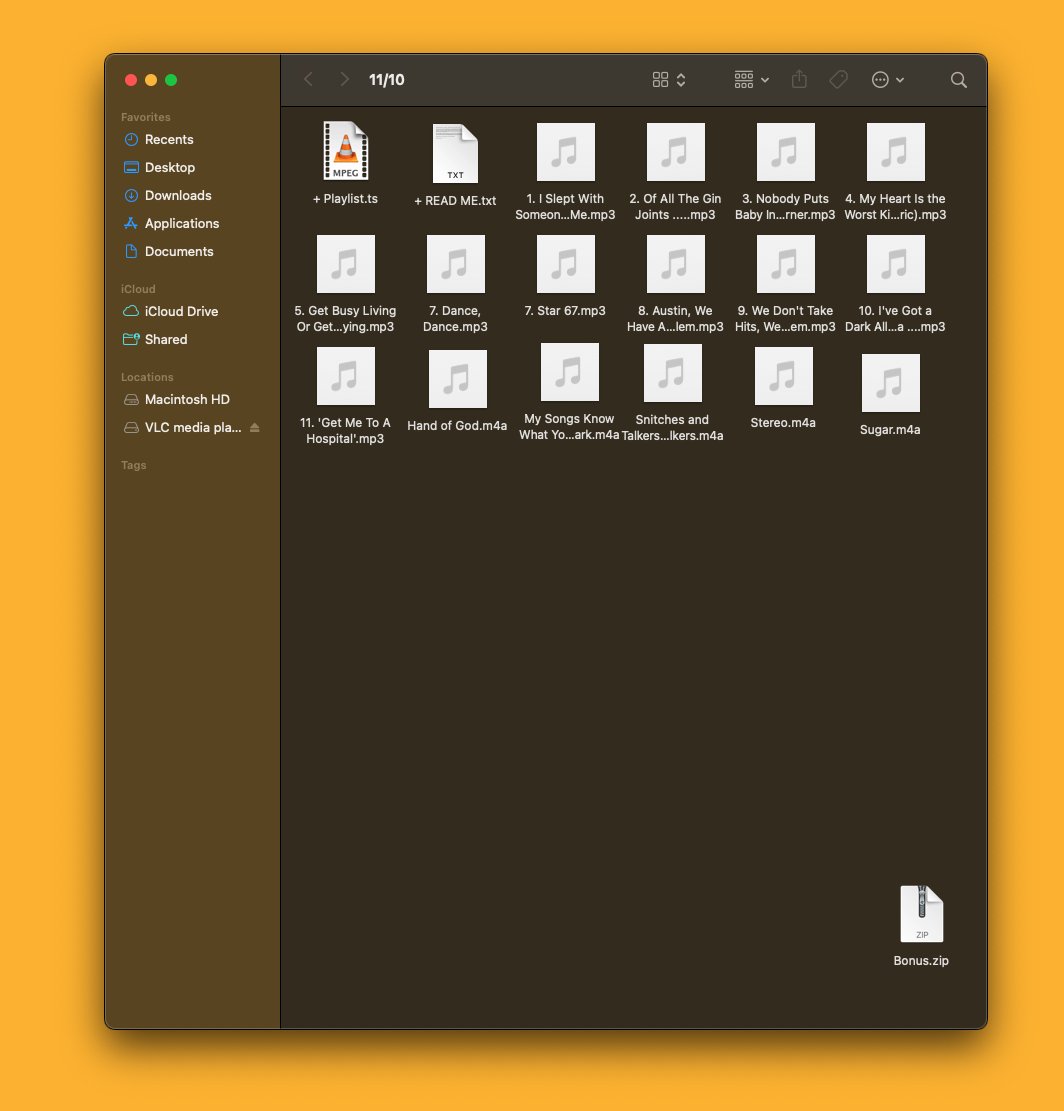
Task: Change view mode with icon view switcher
Action: (669, 79)
